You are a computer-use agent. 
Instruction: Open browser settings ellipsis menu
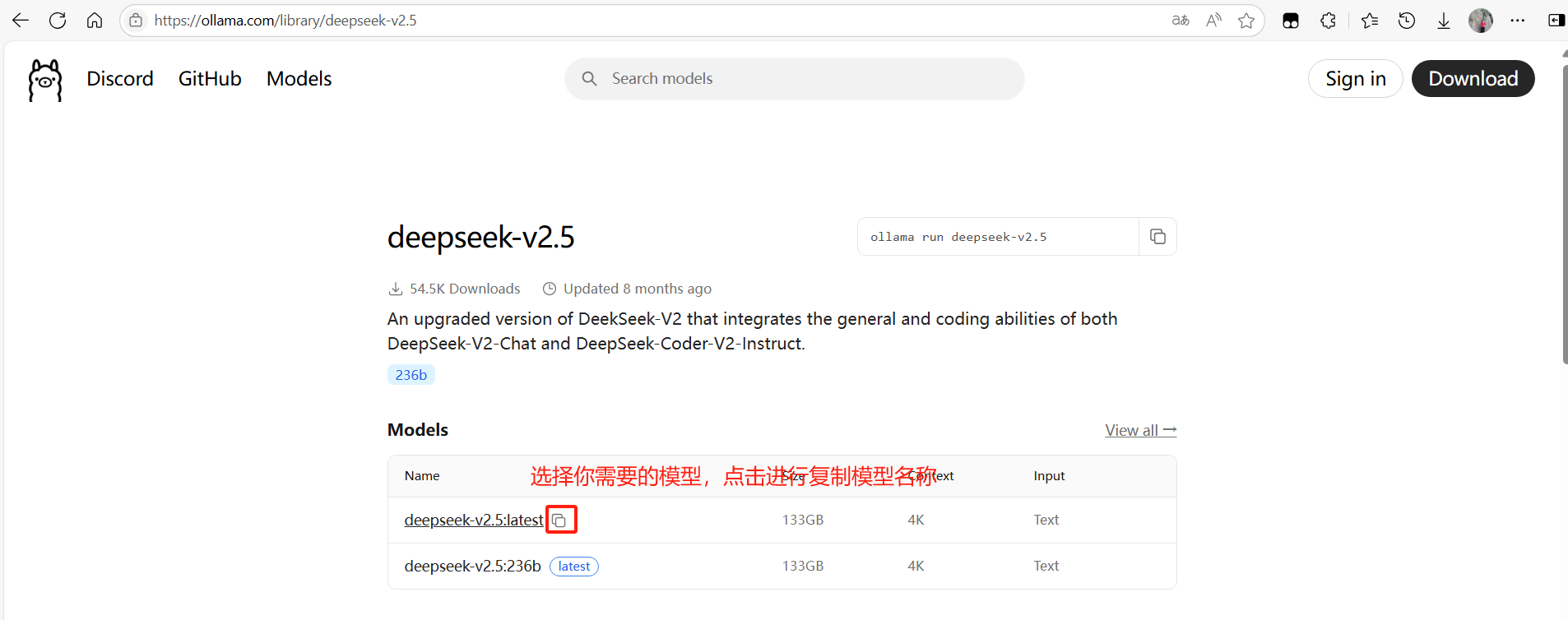click(x=1518, y=21)
